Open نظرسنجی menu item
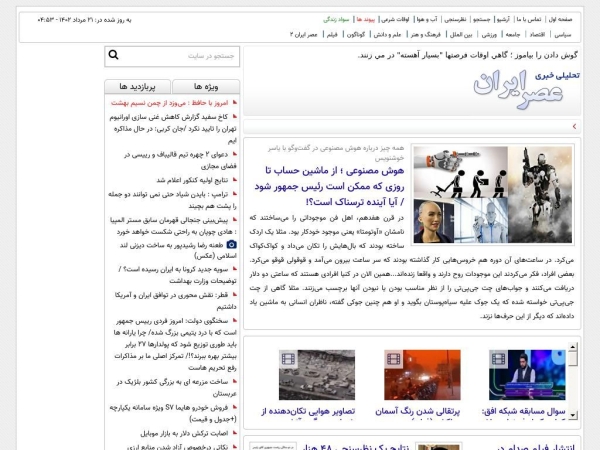Screen dimensions: 600x450 tap(455, 19)
